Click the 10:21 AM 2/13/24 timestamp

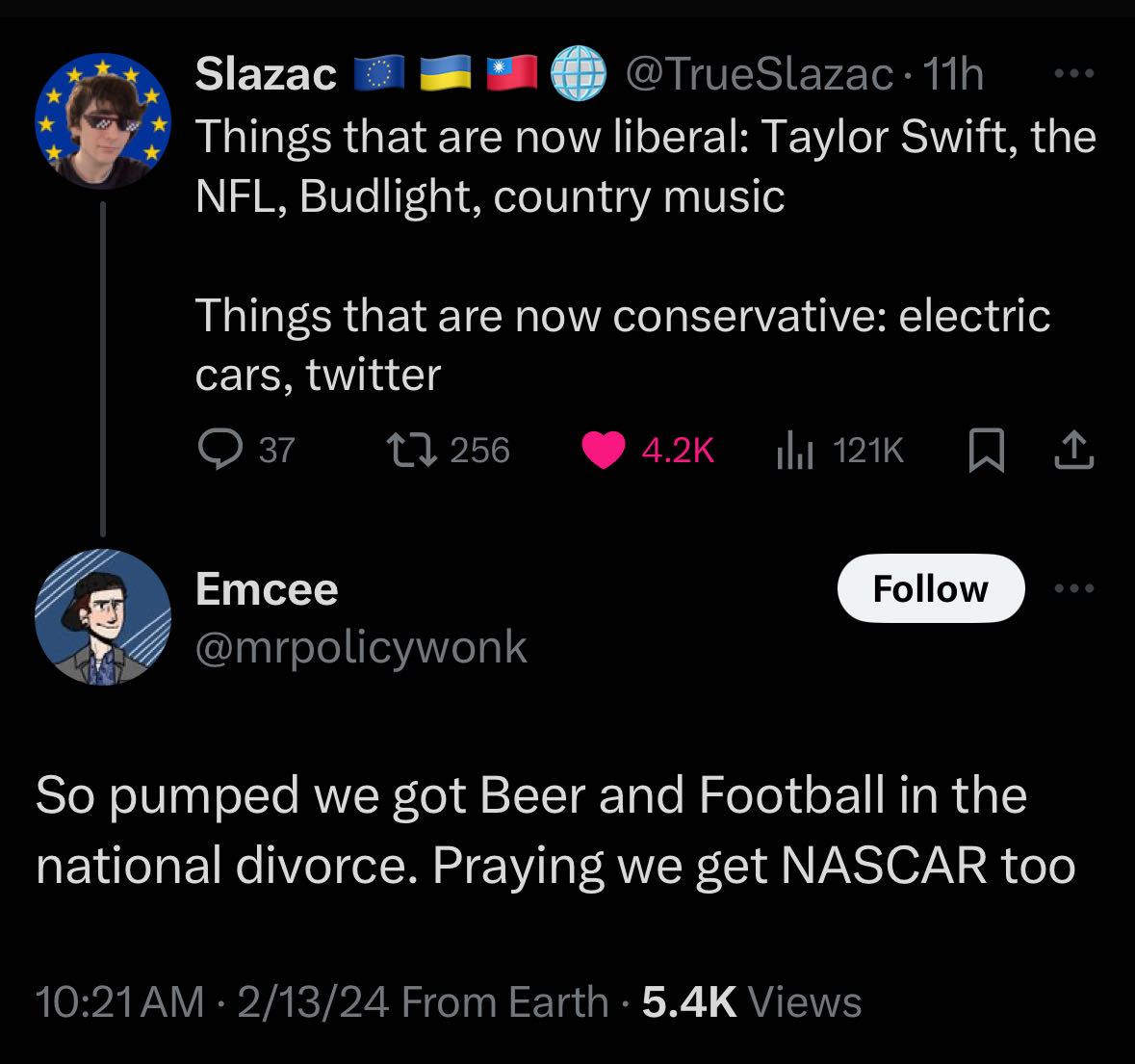pos(212,1002)
